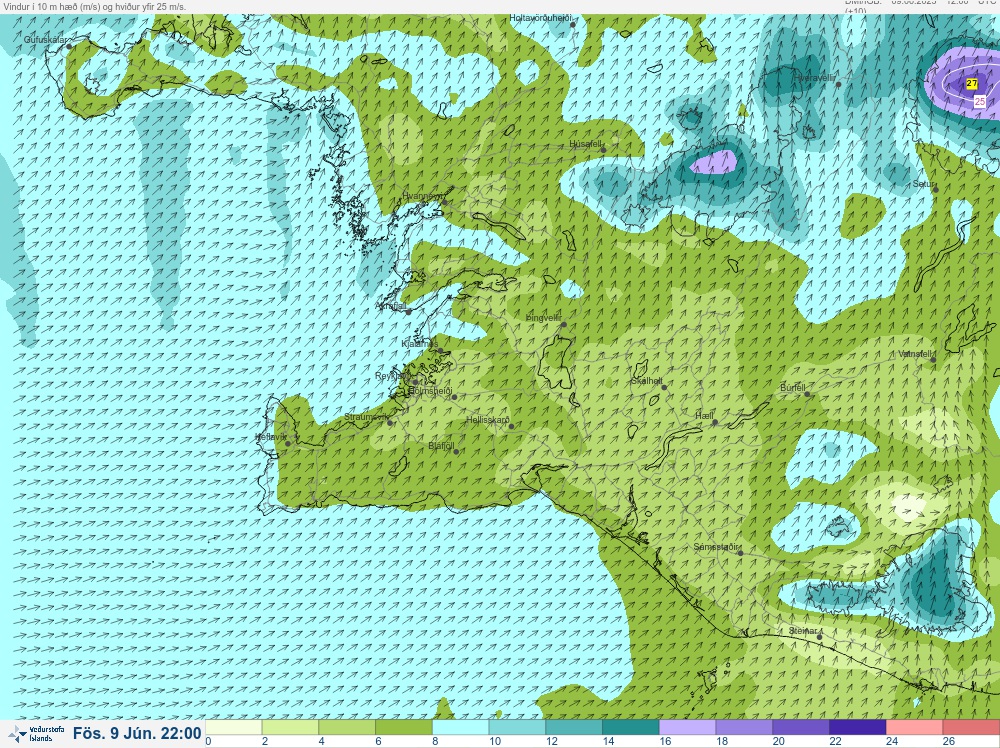Click the Veðurstofa Íslands logo
The width and height of the screenshot is (1000, 748).
pos(36,734)
